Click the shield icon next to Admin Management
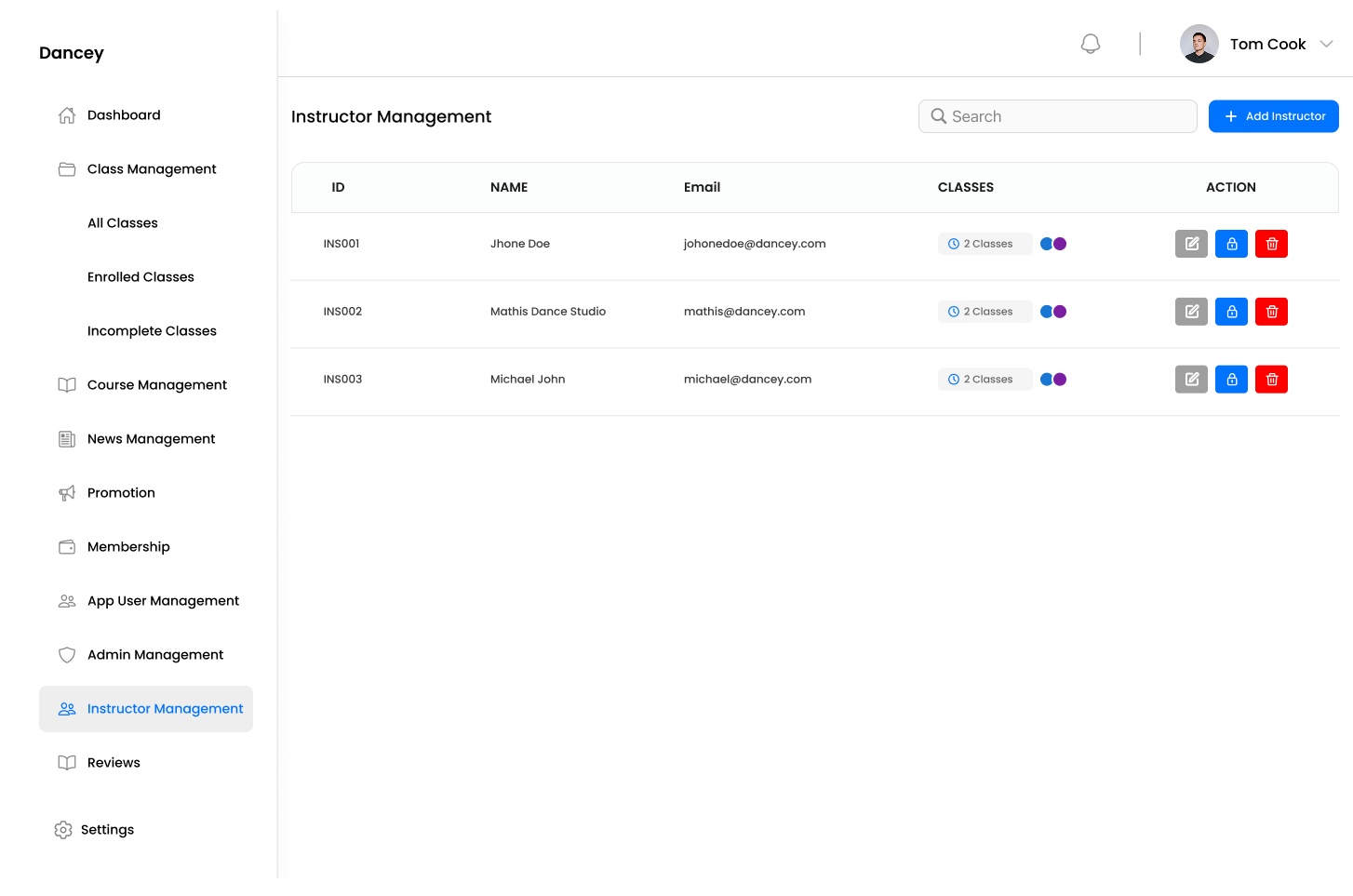 pos(66,654)
